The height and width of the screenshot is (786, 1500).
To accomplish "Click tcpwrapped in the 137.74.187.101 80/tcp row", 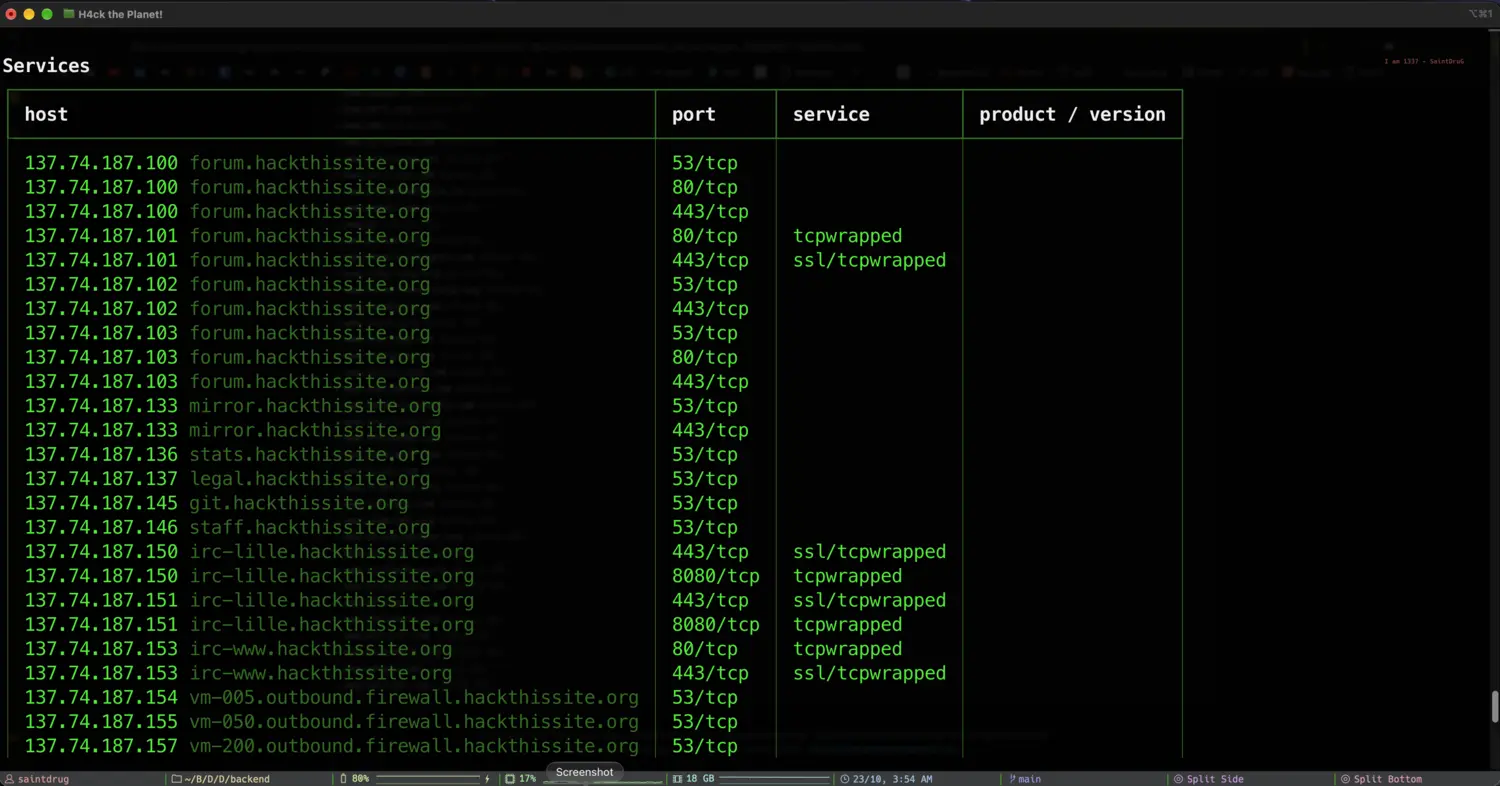I will (847, 236).
